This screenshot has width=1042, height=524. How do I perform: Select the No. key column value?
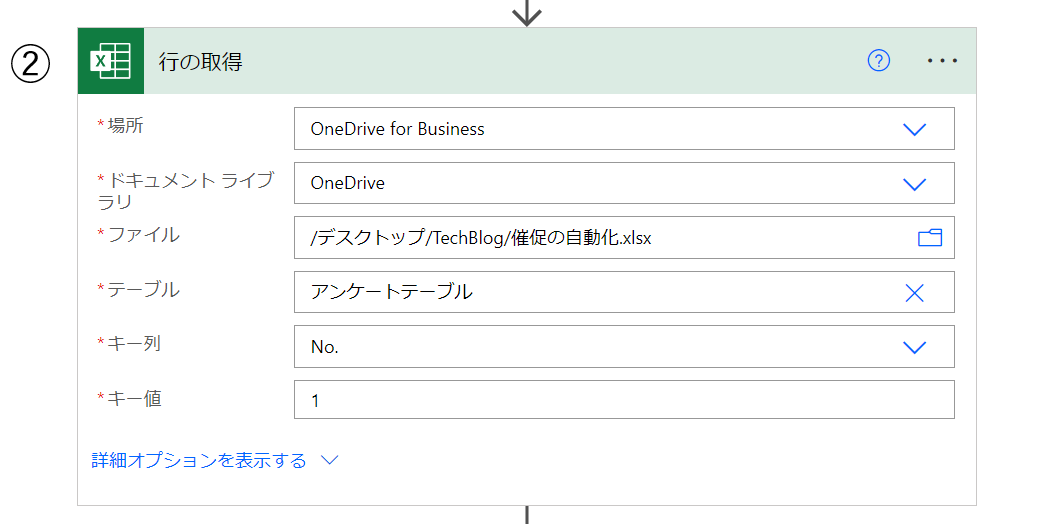point(324,347)
